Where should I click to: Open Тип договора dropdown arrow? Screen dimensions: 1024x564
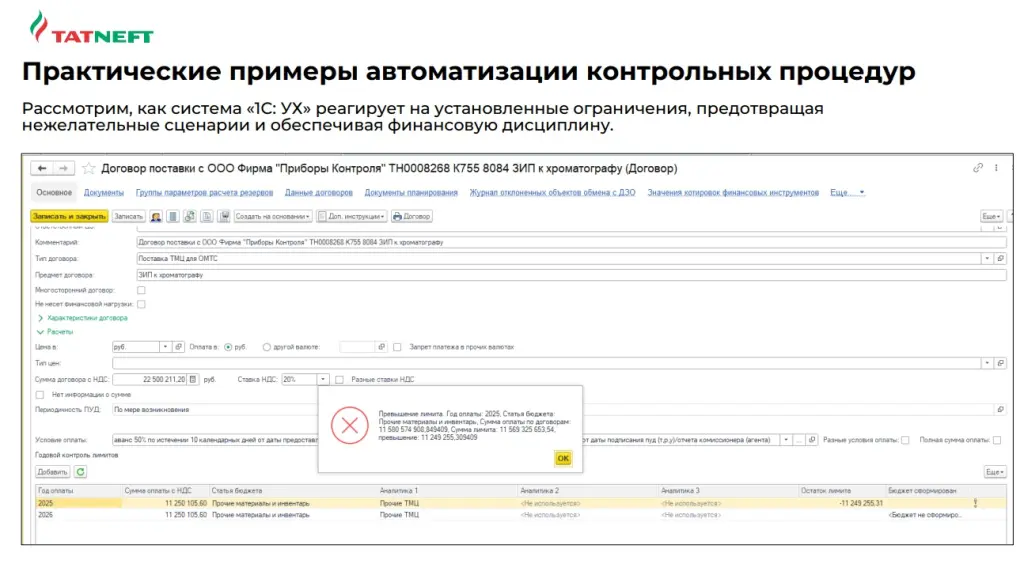click(987, 258)
